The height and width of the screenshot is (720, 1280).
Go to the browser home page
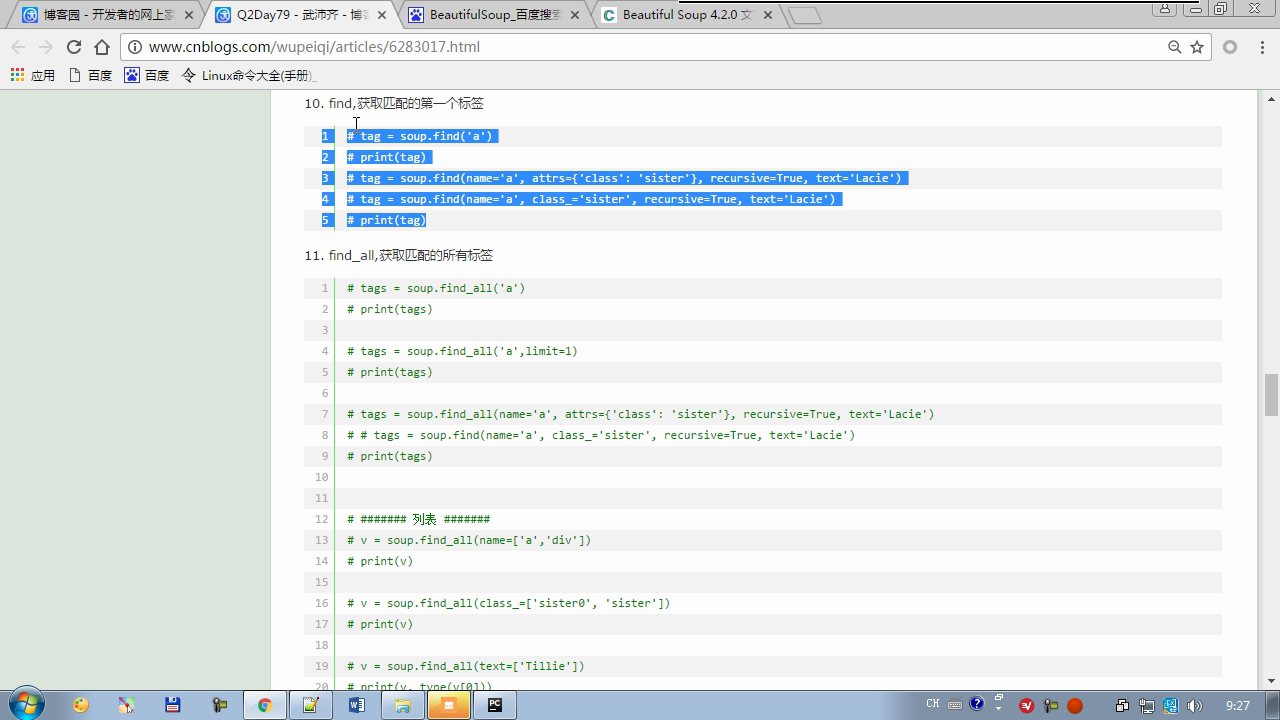[102, 47]
